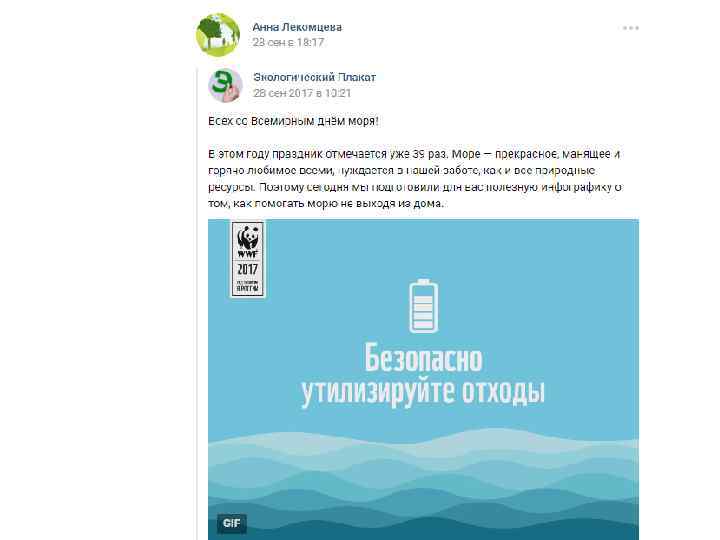Open original post date 28 сен 2017
Image resolution: width=720 pixels, height=540 pixels.
click(302, 93)
